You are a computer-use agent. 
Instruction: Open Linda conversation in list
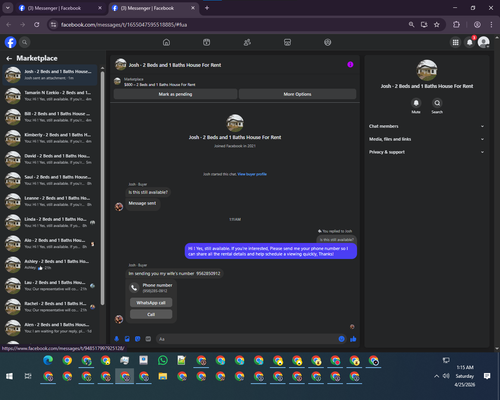[50, 222]
